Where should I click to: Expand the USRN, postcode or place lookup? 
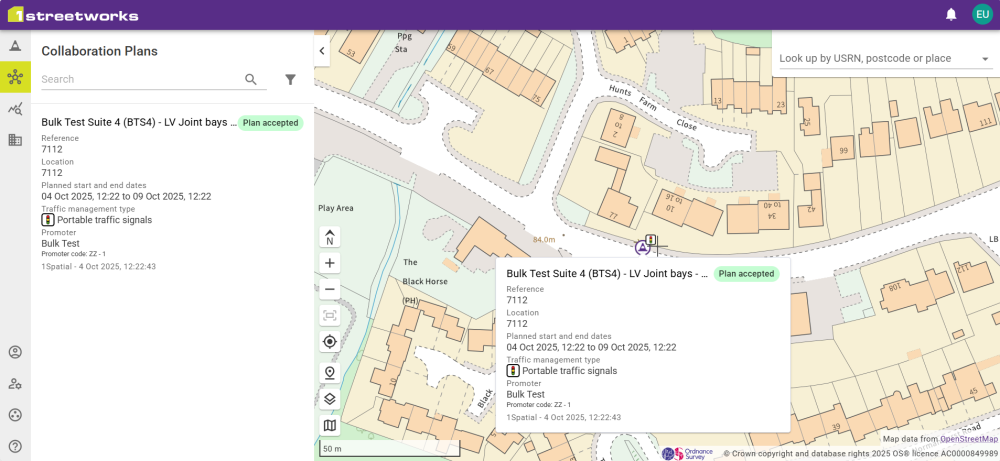tap(985, 59)
